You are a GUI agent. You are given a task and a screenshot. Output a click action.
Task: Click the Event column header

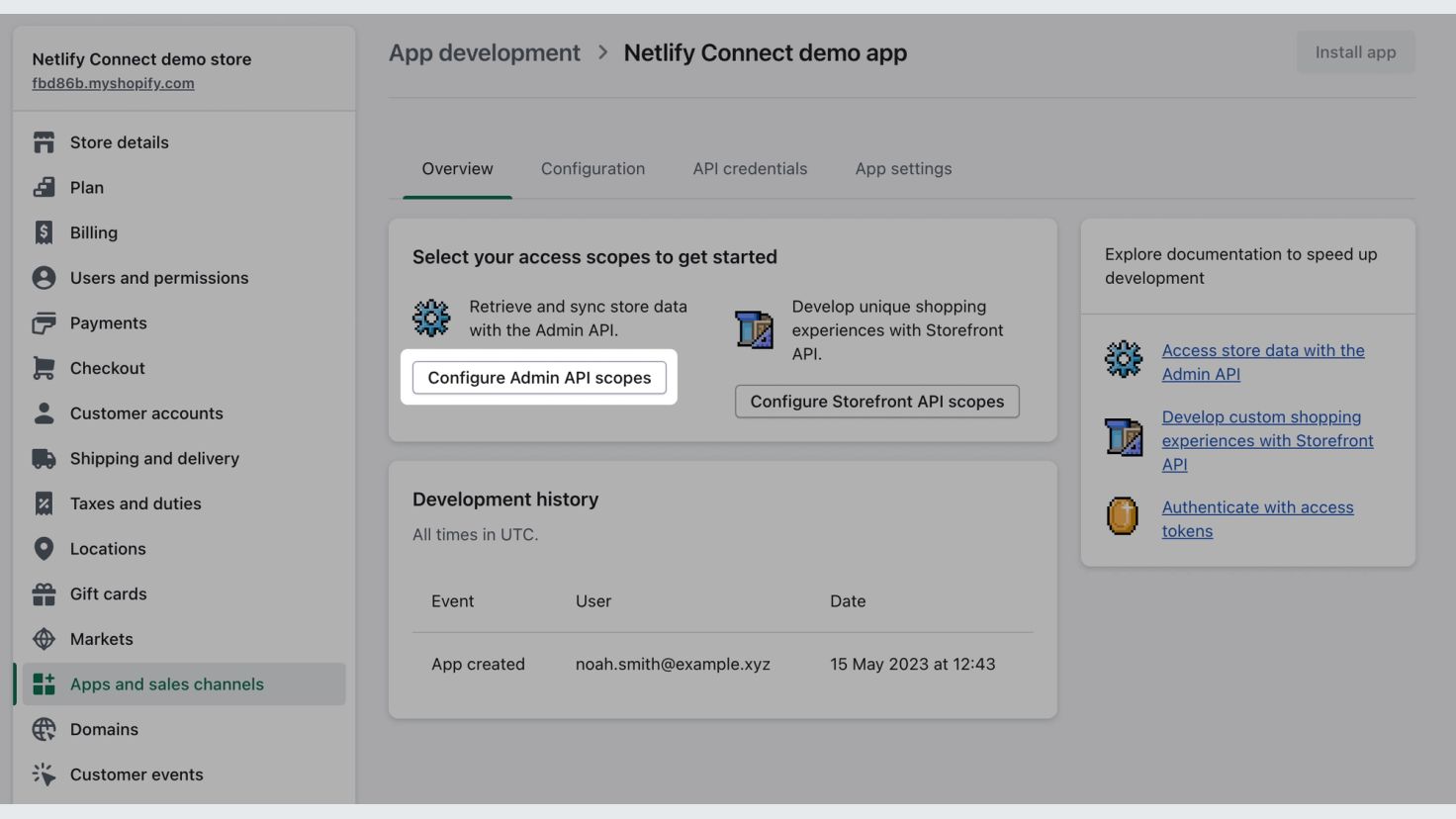(x=452, y=601)
